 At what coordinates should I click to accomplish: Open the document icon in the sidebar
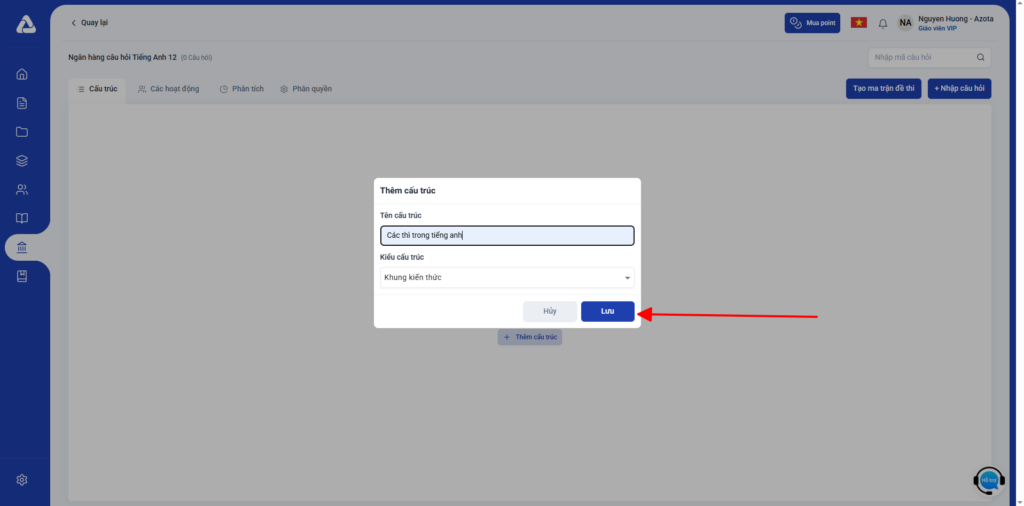pyautogui.click(x=22, y=103)
